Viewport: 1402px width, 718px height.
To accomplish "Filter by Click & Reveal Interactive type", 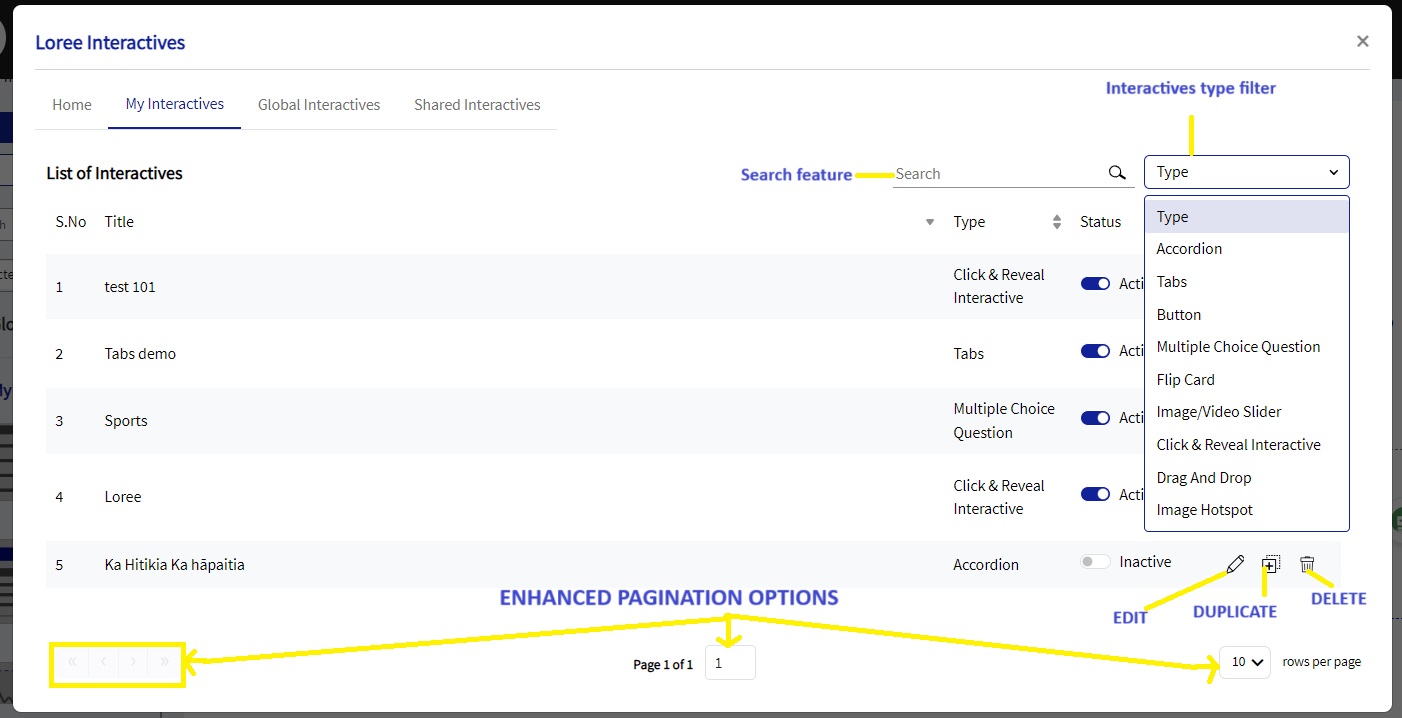I will [x=1247, y=445].
